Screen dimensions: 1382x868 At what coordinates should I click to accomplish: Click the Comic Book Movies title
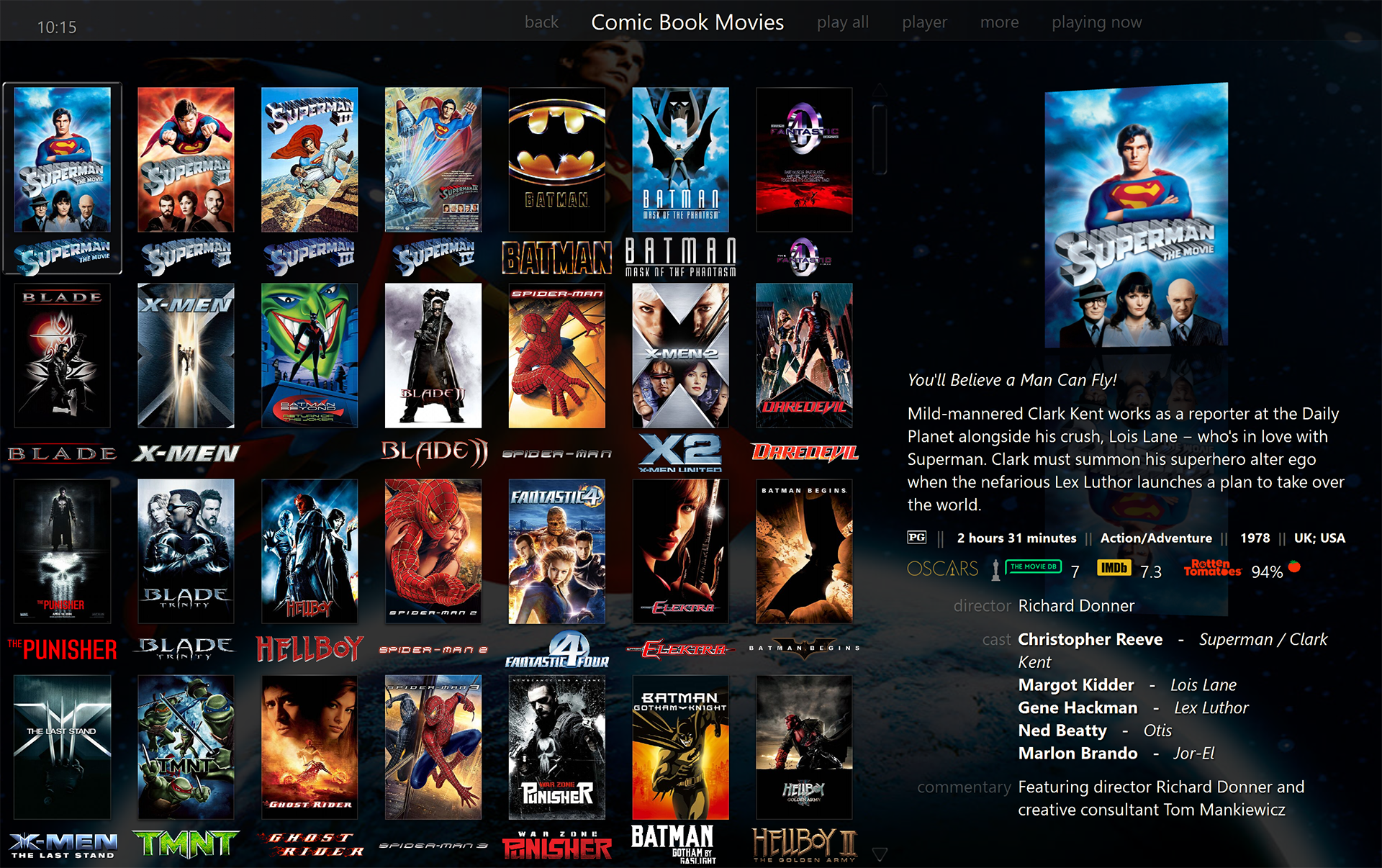point(687,22)
